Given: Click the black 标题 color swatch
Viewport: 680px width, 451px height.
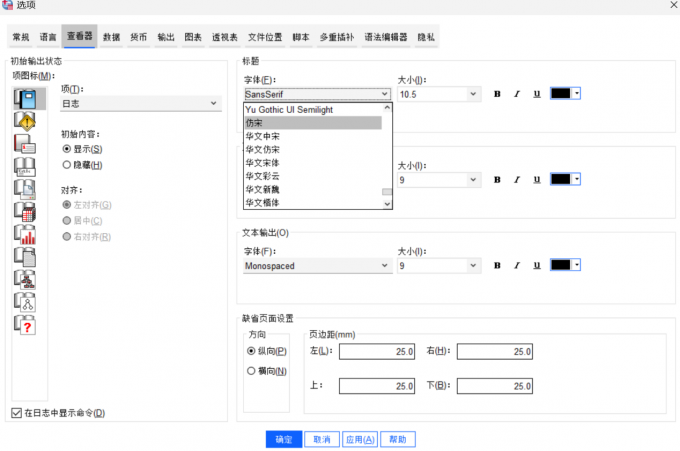Looking at the screenshot, I should coord(561,94).
